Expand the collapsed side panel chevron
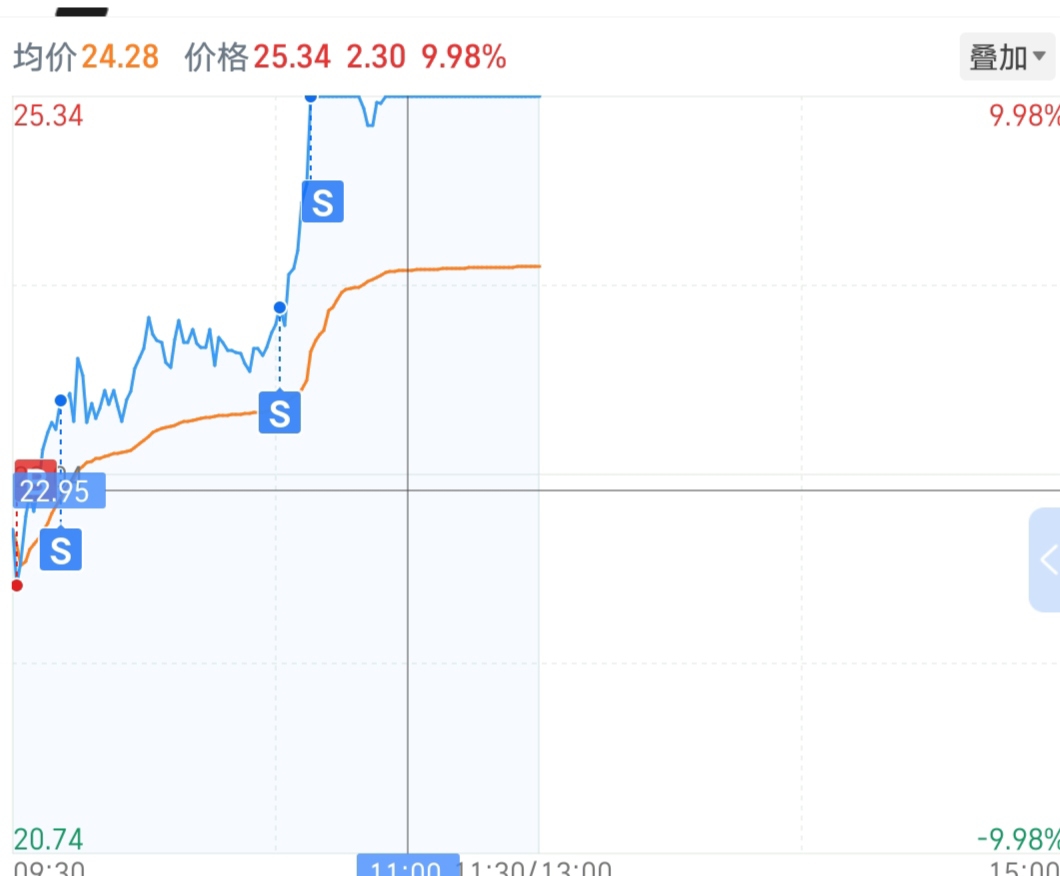The width and height of the screenshot is (1060, 876). [1046, 558]
